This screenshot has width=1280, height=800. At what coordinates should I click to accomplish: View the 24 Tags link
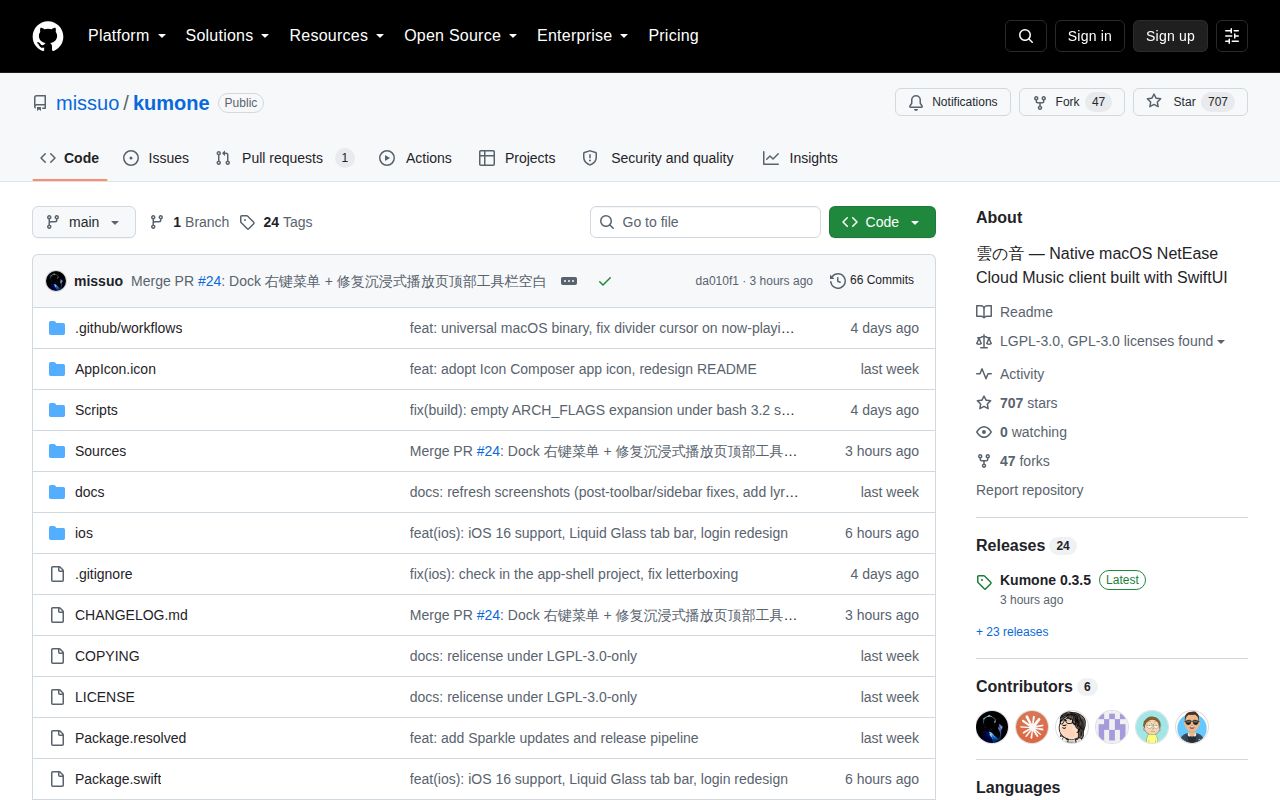point(276,222)
